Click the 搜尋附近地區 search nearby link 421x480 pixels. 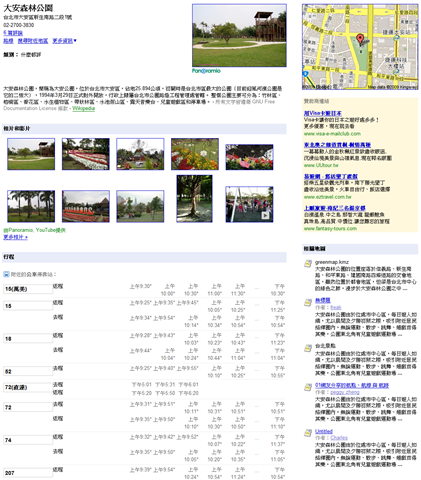33,41
